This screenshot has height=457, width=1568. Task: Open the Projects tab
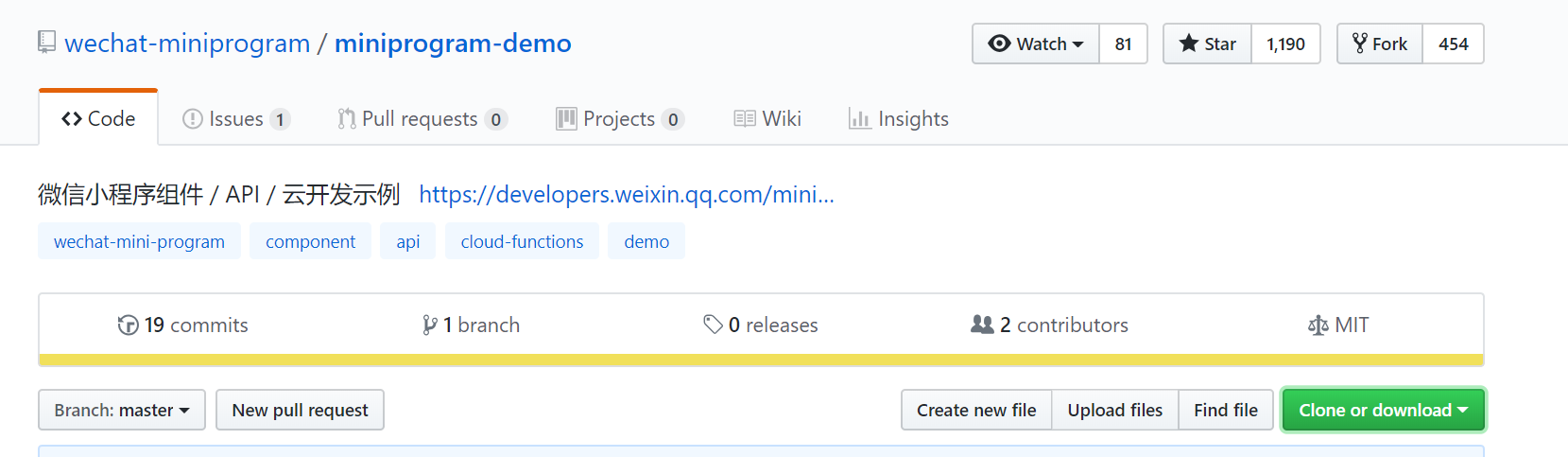point(620,118)
